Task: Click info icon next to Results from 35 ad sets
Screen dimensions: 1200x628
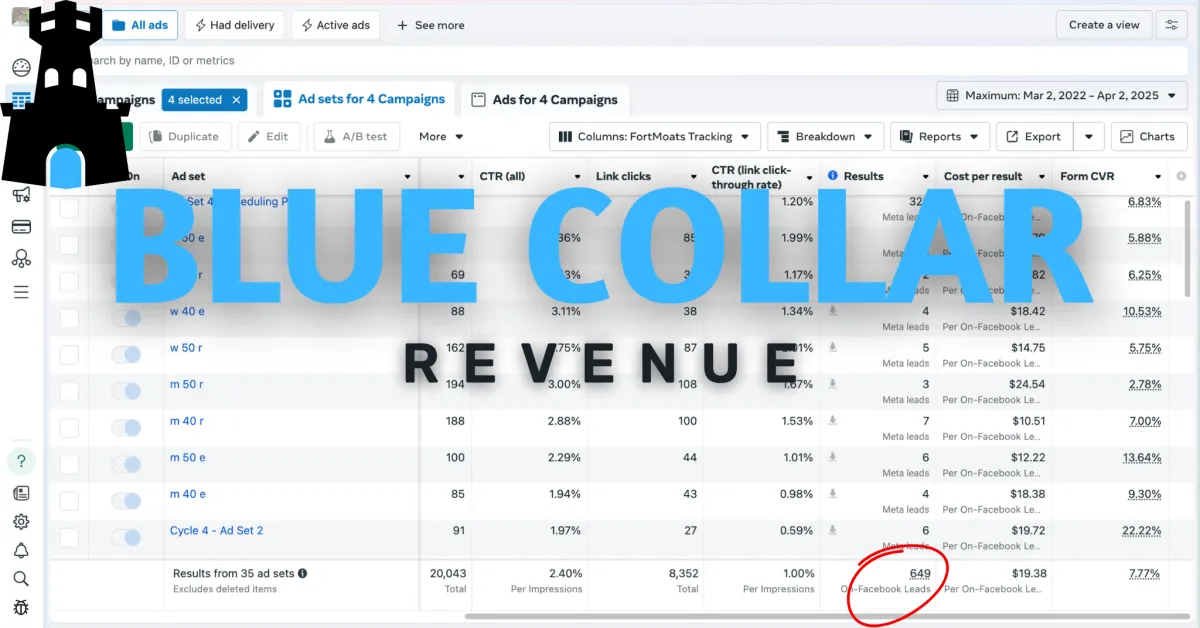Action: 302,574
